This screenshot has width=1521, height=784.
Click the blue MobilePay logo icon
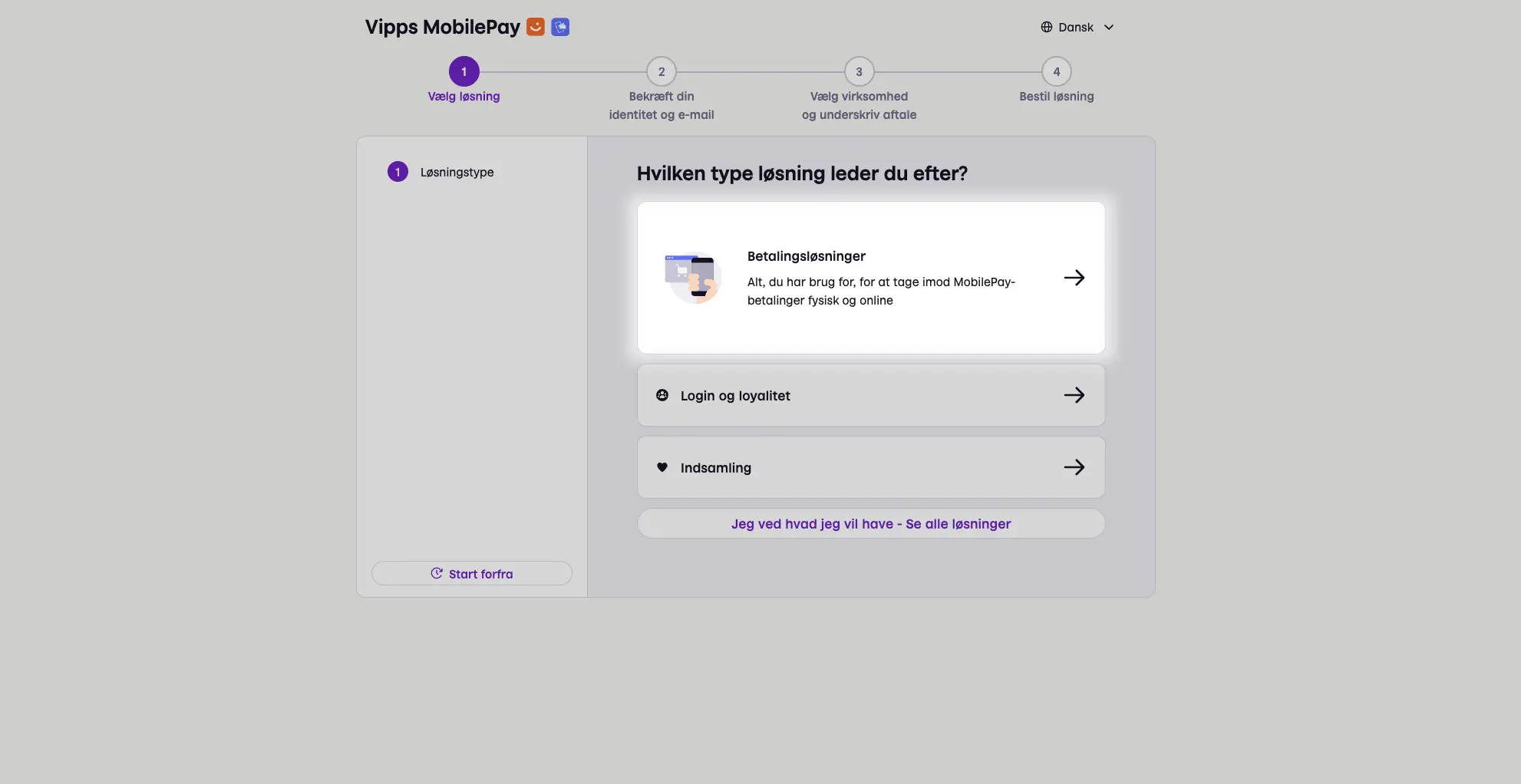[560, 27]
